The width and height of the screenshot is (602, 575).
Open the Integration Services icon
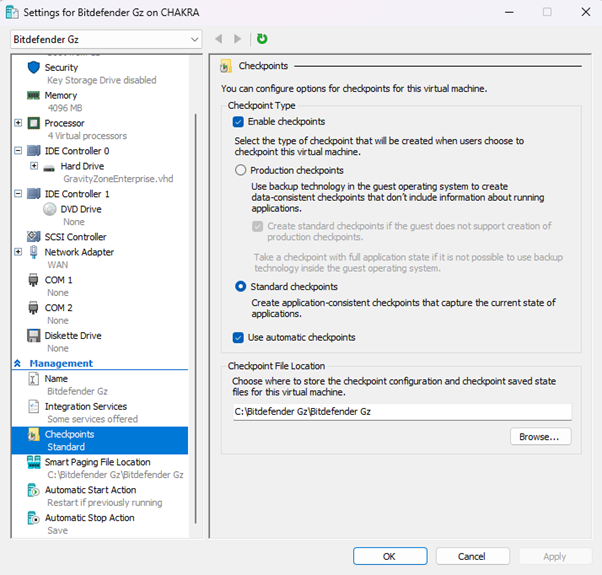(x=33, y=407)
